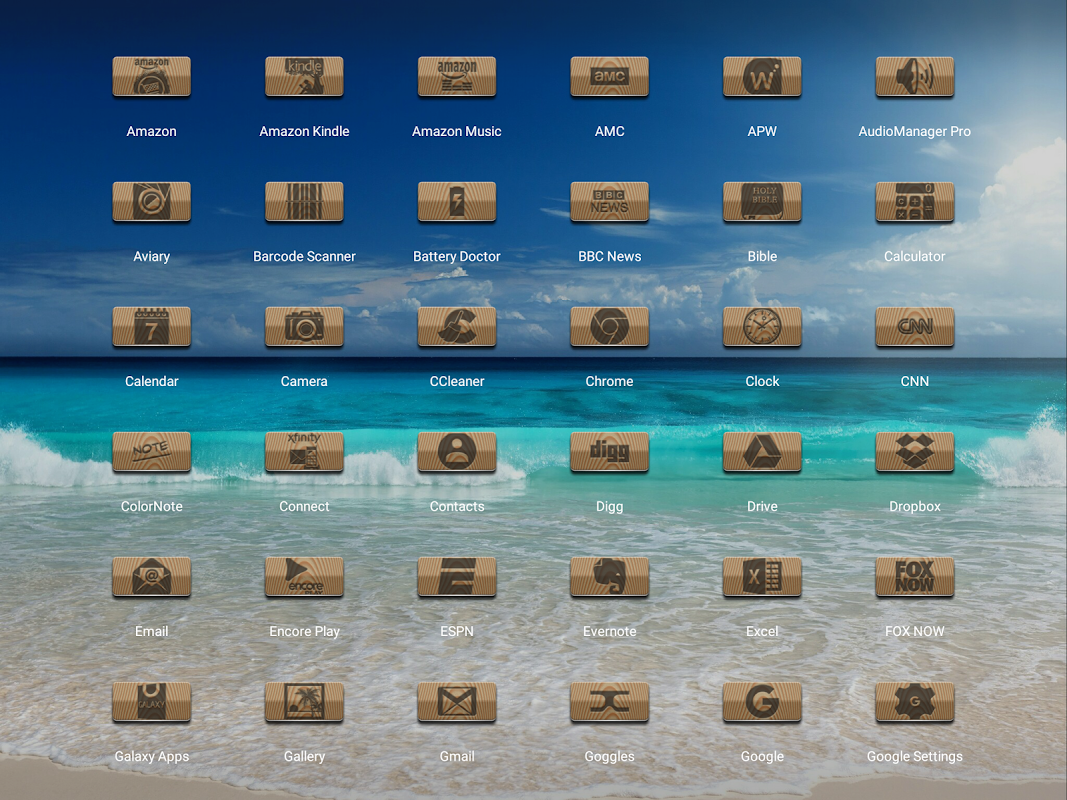The width and height of the screenshot is (1067, 800).
Task: Open the Galaxy Apps icon
Action: (x=151, y=702)
